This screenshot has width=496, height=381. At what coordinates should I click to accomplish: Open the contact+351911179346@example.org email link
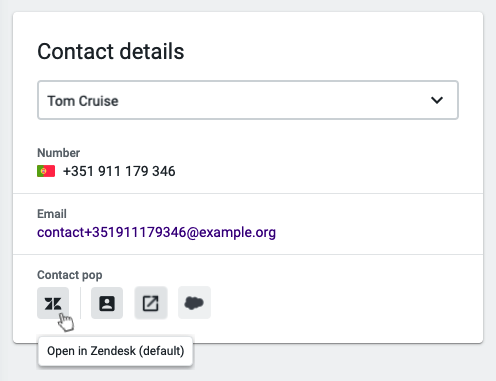(156, 232)
